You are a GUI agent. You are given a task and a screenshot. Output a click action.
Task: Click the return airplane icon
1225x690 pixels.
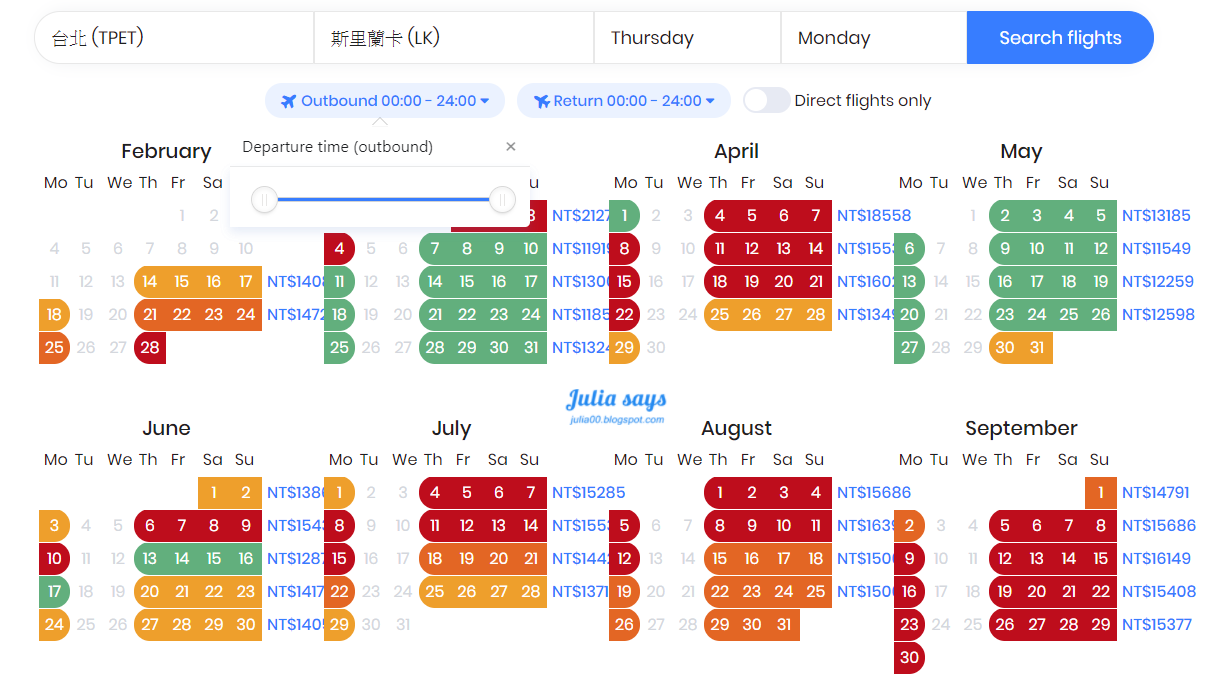(542, 101)
